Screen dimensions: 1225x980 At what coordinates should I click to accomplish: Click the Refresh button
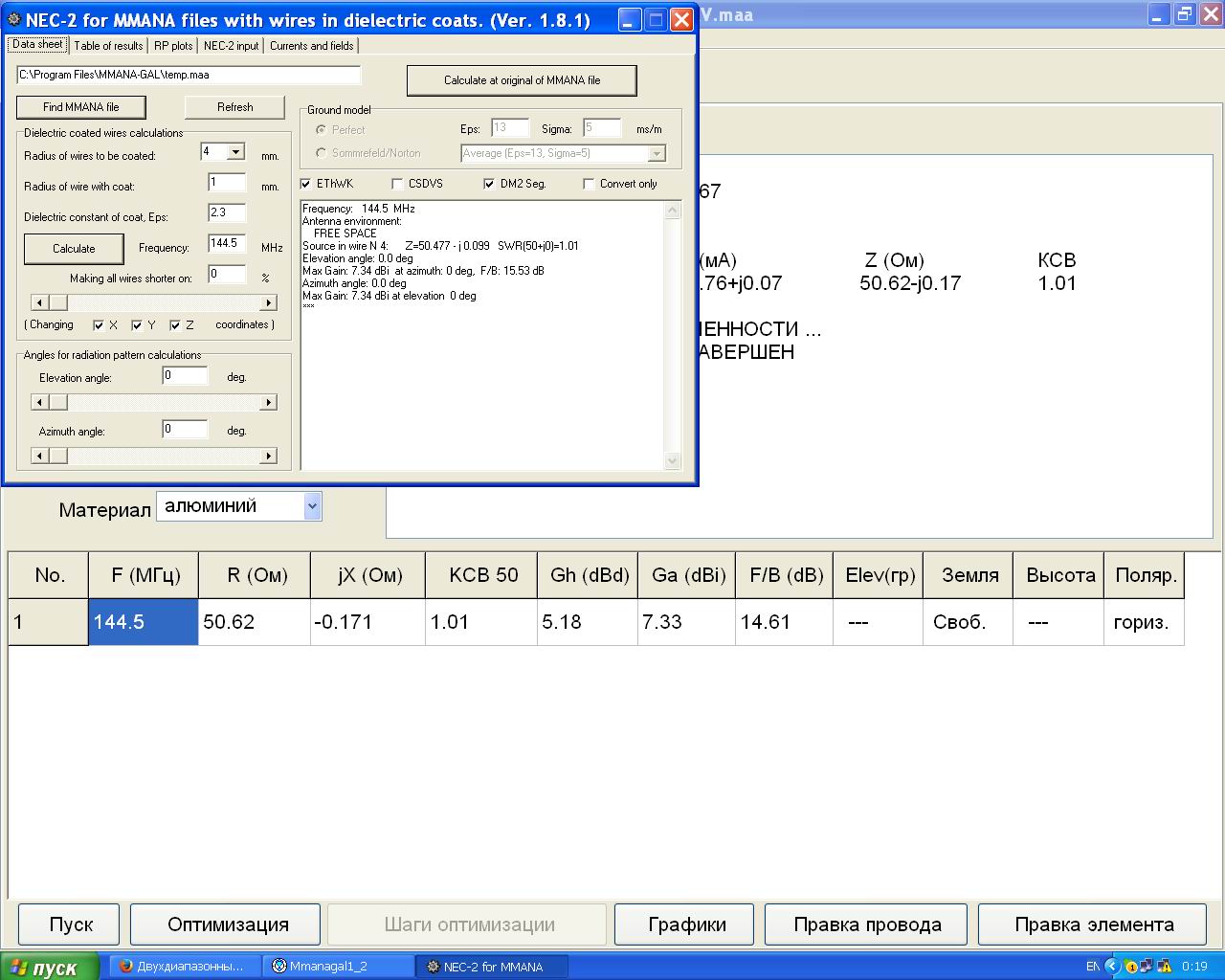[x=234, y=107]
